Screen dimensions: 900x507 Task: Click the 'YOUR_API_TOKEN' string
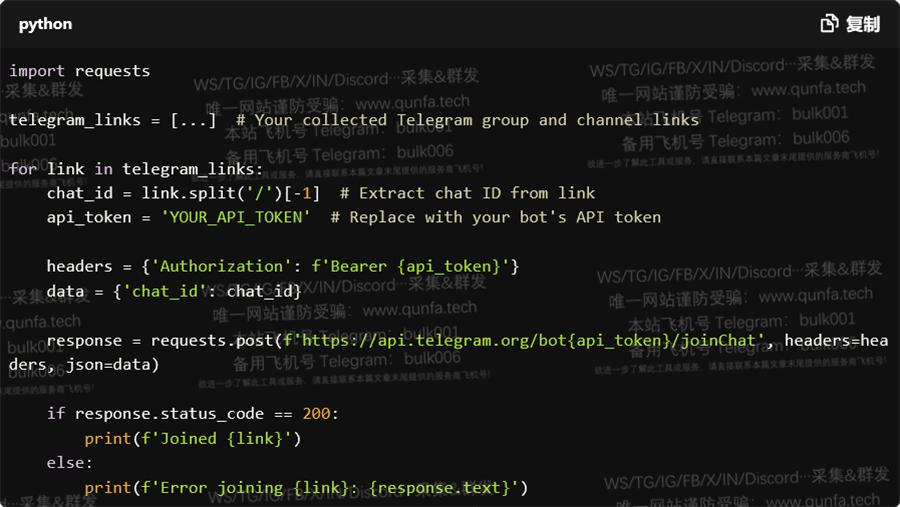235,218
